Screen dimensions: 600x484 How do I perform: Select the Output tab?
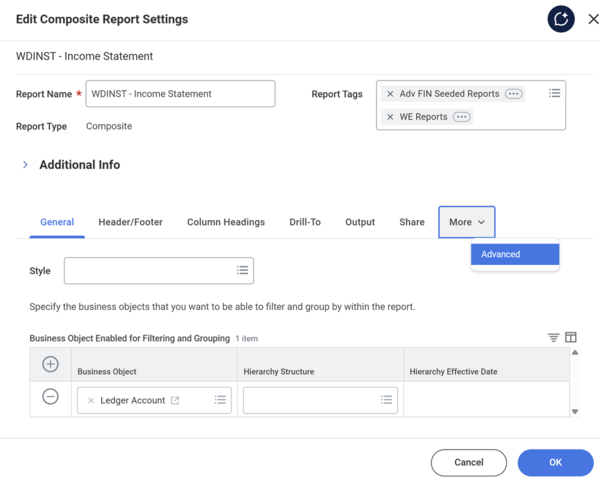(360, 222)
